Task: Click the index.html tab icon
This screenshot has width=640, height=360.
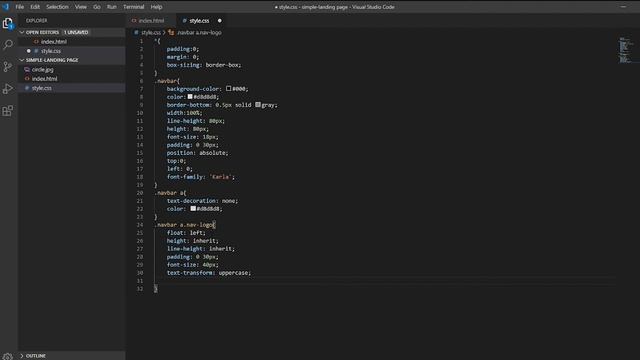Action: point(134,20)
